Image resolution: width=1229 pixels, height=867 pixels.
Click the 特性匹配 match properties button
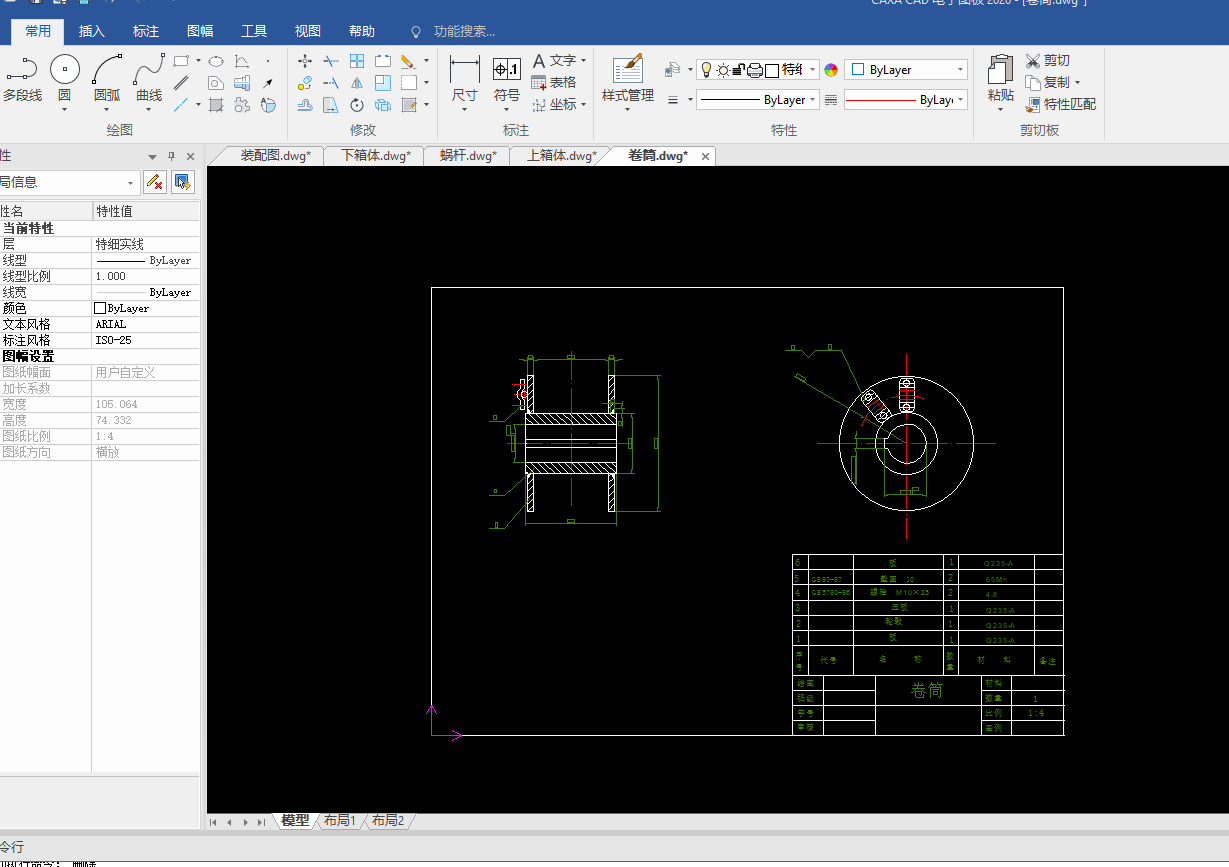coord(1061,104)
